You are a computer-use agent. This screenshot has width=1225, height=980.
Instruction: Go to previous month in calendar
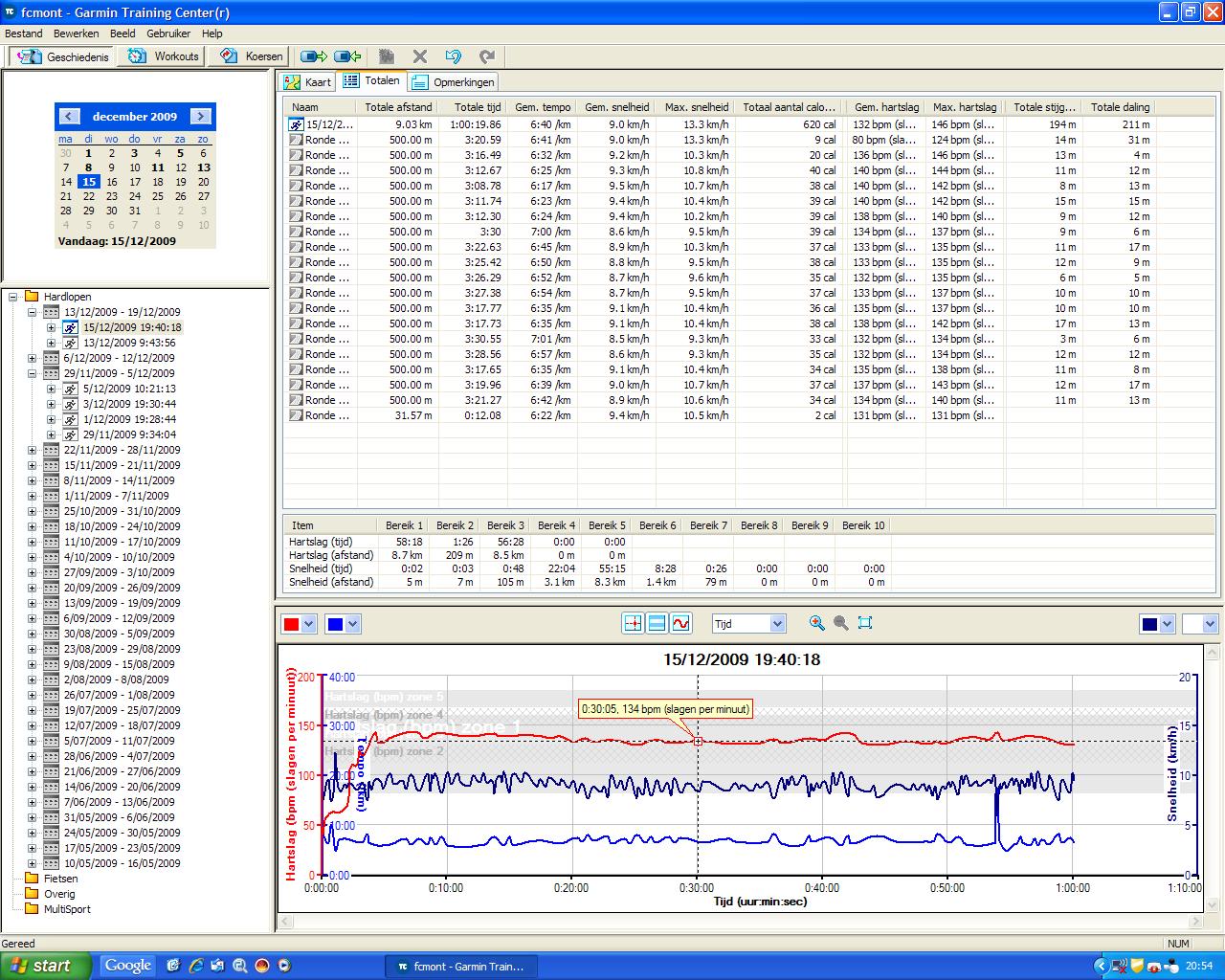tap(69, 116)
